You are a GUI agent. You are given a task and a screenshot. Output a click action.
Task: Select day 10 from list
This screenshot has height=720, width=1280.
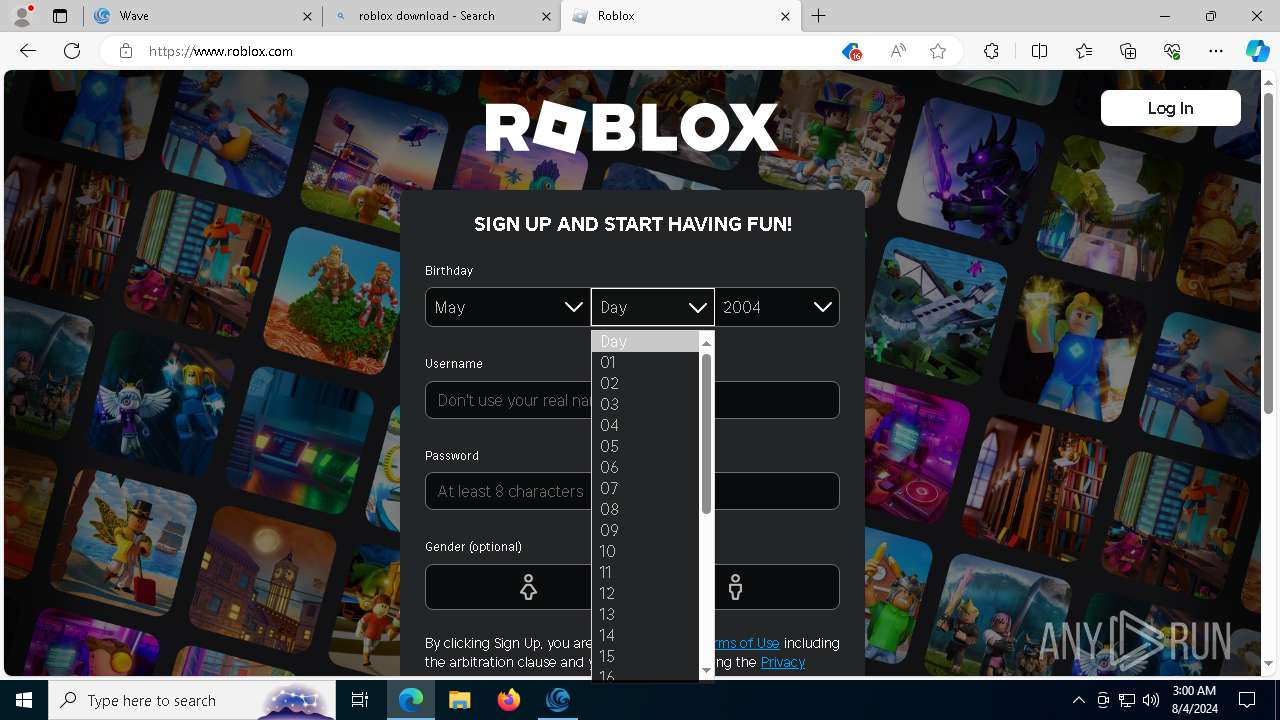(x=645, y=551)
